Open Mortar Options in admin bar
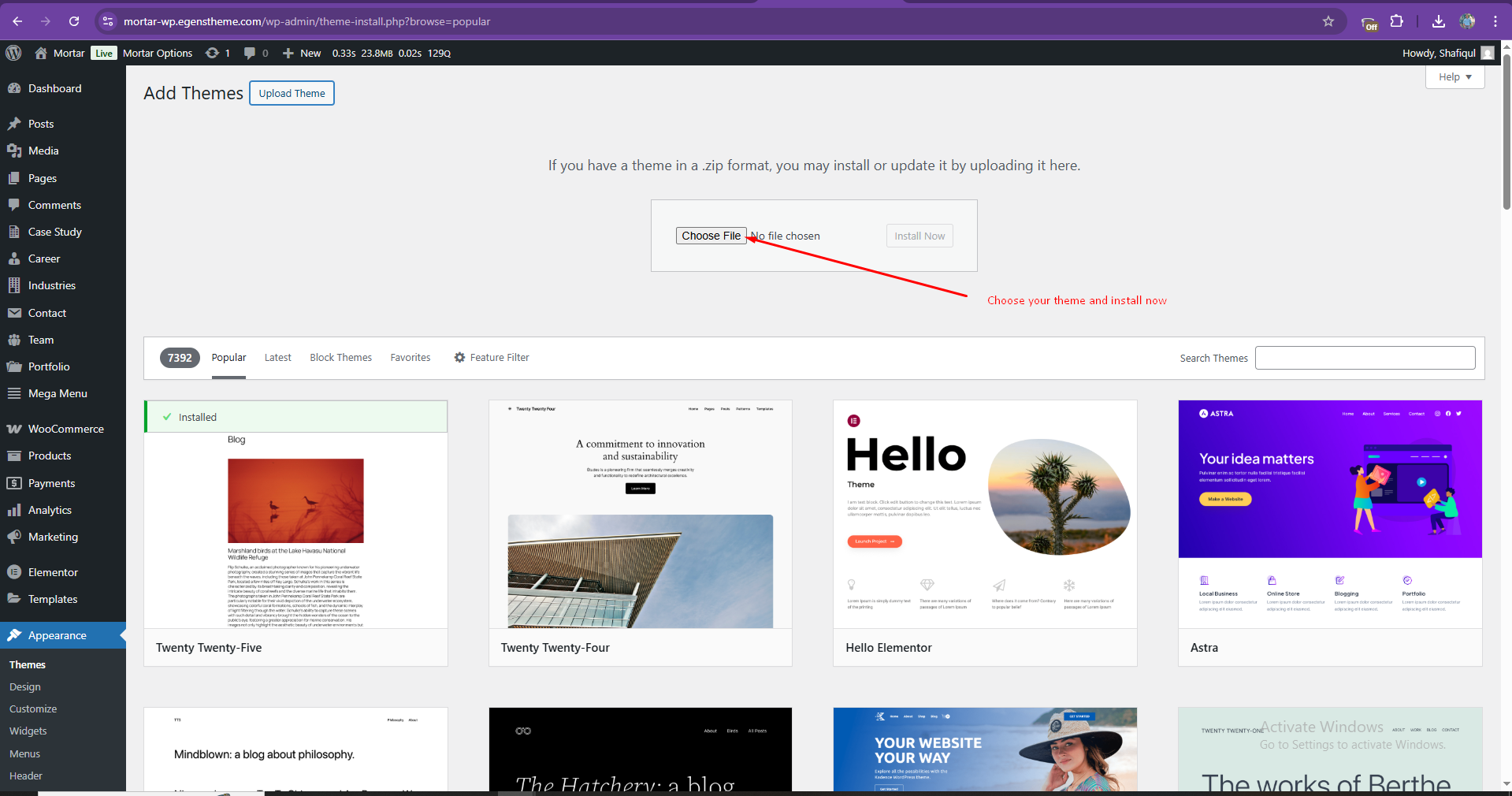The image size is (1512, 796). tap(158, 53)
